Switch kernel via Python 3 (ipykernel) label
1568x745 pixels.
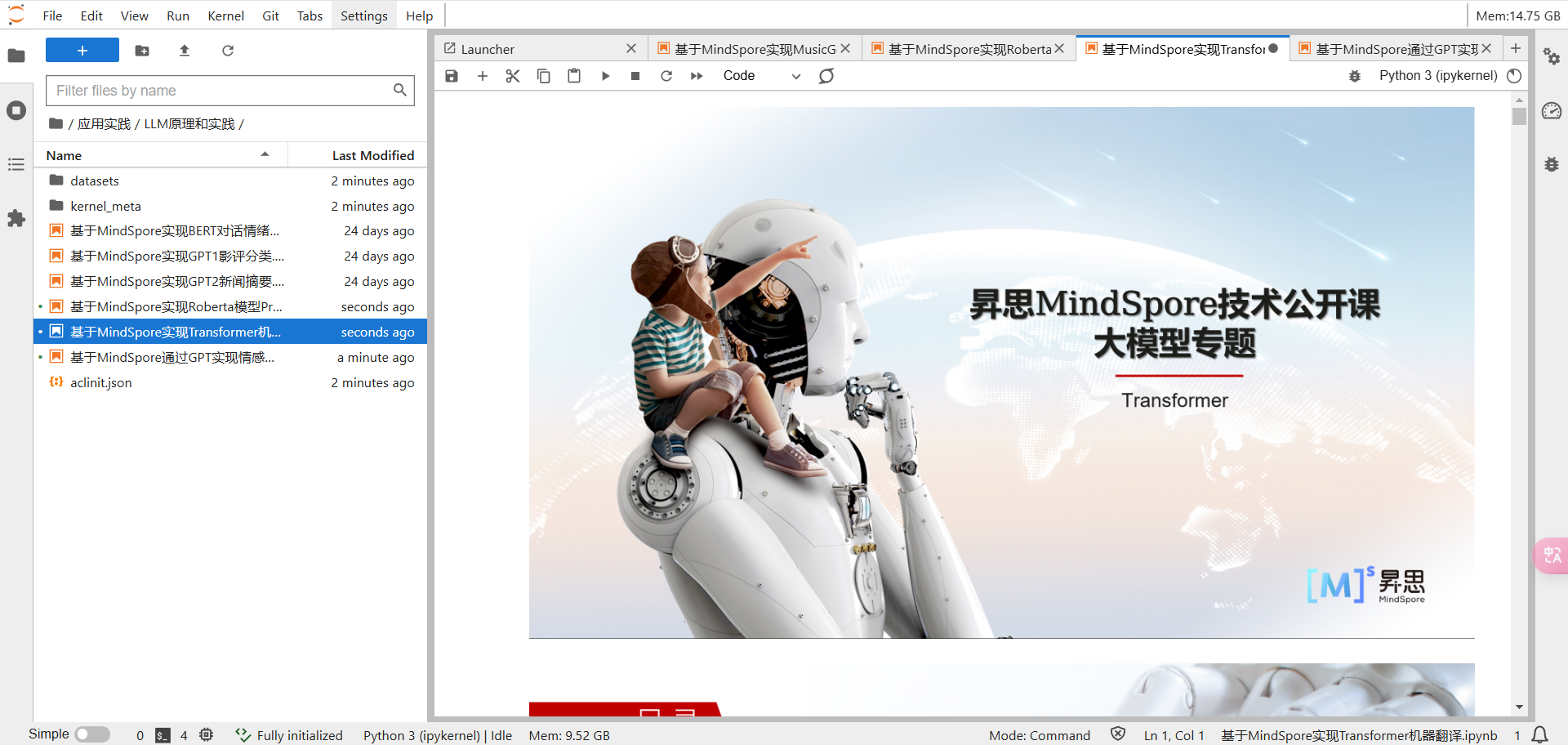1438,76
